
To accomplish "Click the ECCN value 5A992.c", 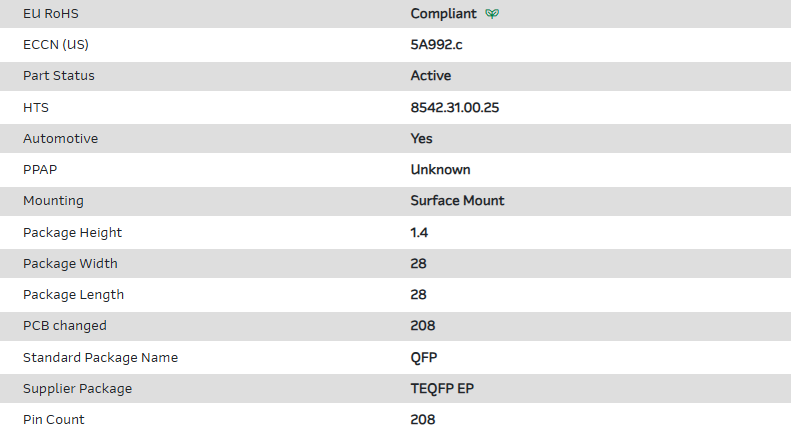I will 438,45.
